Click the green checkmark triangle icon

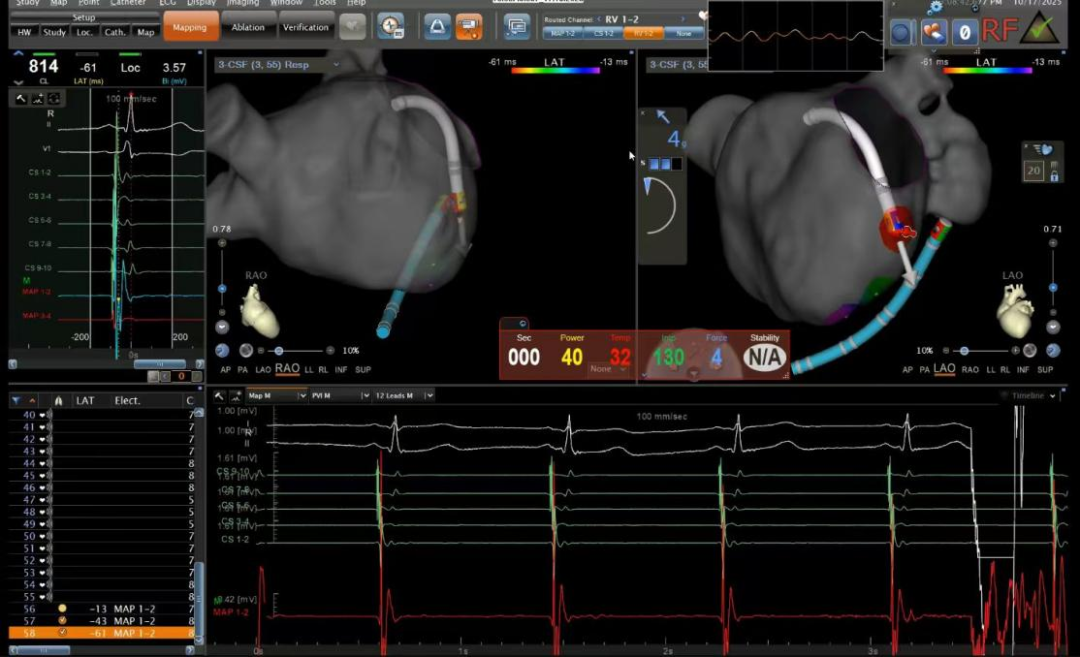pyautogui.click(x=1040, y=28)
